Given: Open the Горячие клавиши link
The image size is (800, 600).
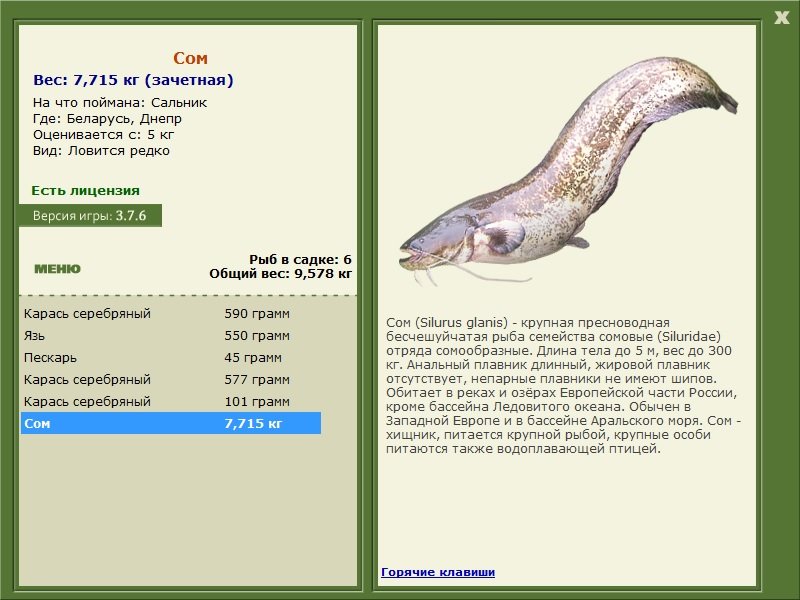Looking at the screenshot, I should [x=438, y=572].
